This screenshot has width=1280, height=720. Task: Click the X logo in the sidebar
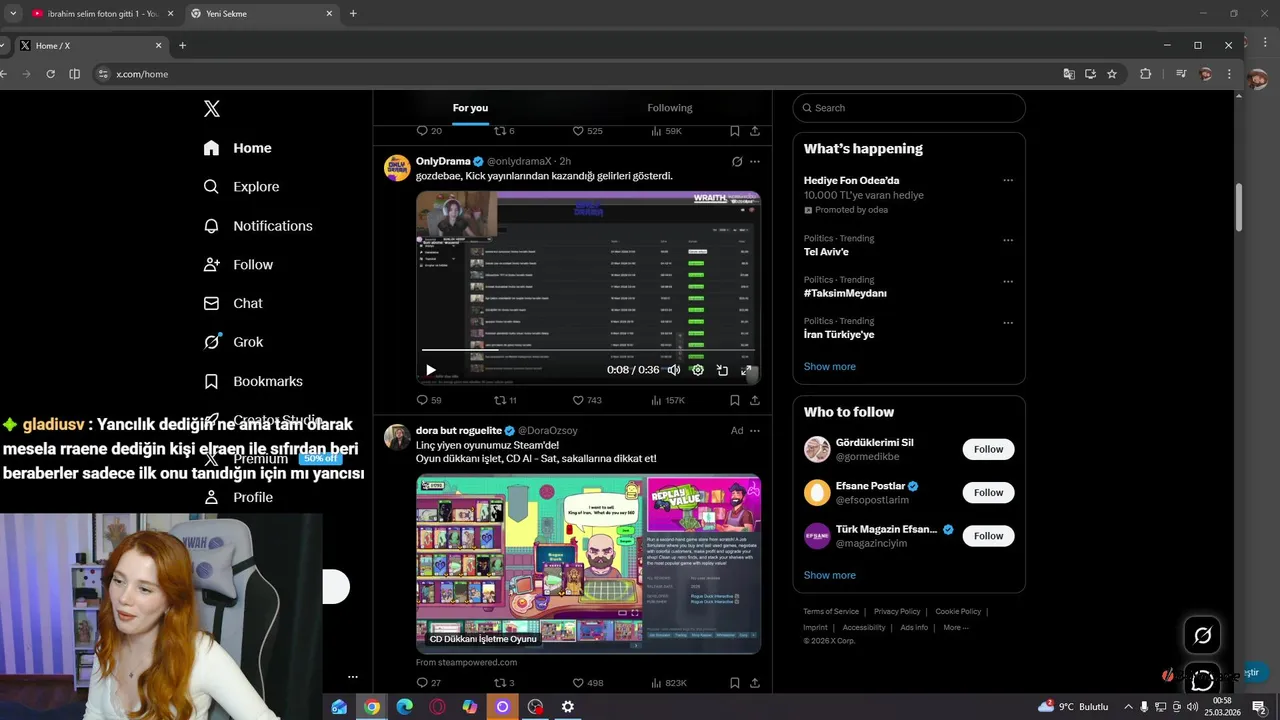point(212,109)
